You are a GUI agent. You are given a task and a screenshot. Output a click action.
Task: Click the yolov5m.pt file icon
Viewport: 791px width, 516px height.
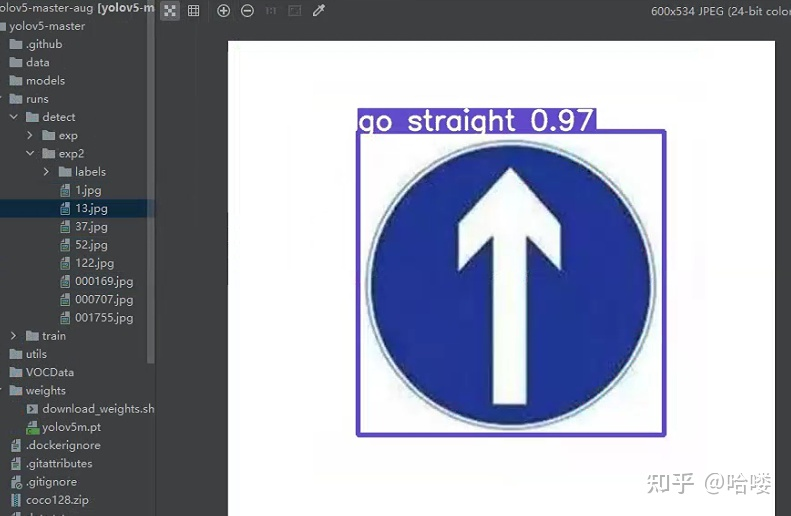pos(32,428)
